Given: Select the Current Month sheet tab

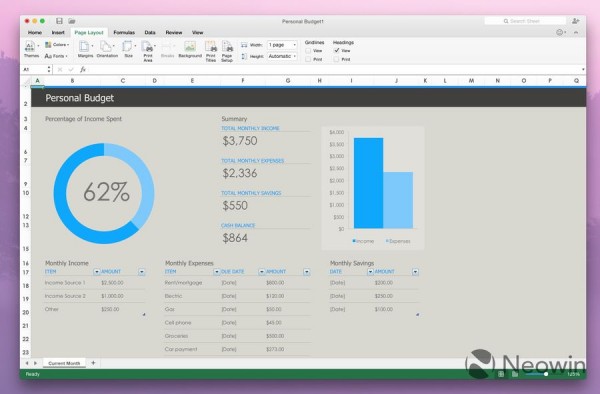Looking at the screenshot, I should [64, 363].
